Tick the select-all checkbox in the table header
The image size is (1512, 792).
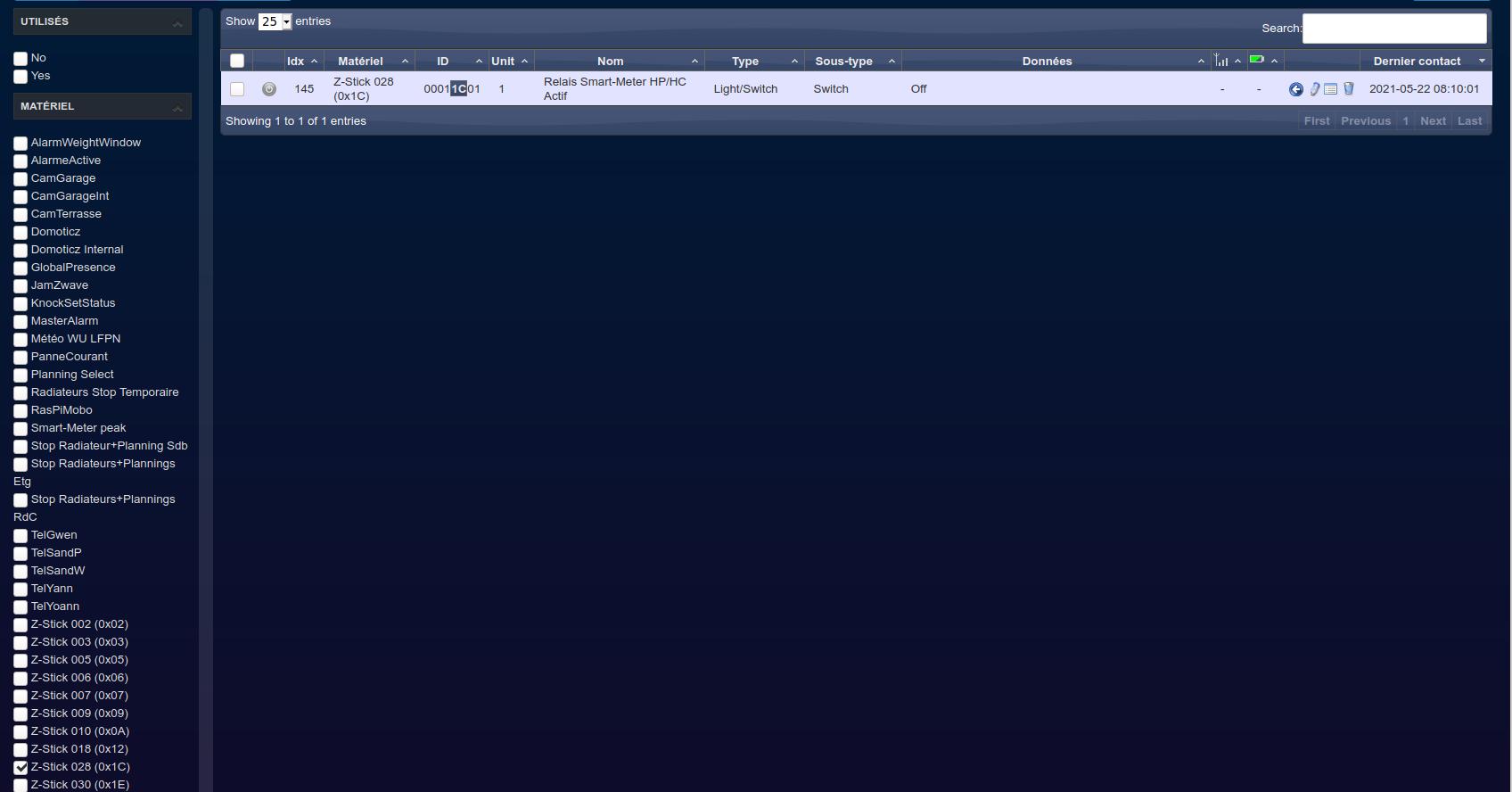coord(237,61)
